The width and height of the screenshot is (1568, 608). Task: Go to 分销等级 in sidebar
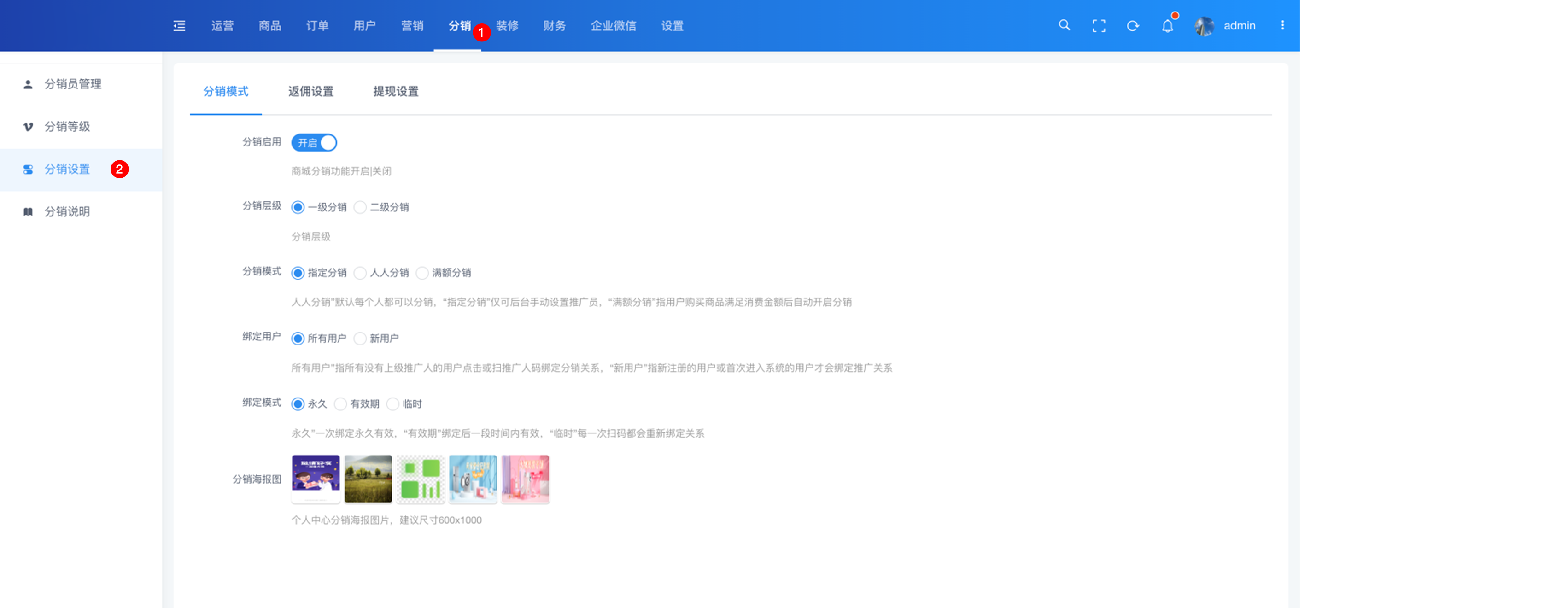[x=67, y=127]
